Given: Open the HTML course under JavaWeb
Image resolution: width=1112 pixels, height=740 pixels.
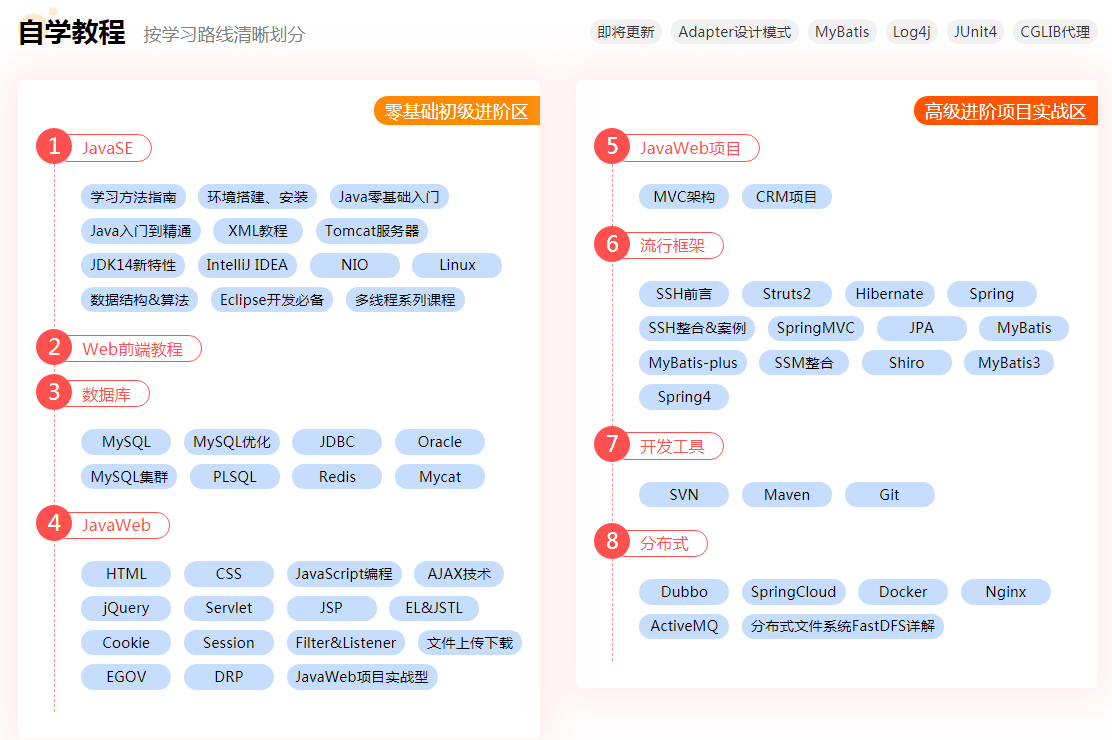Looking at the screenshot, I should (126, 573).
